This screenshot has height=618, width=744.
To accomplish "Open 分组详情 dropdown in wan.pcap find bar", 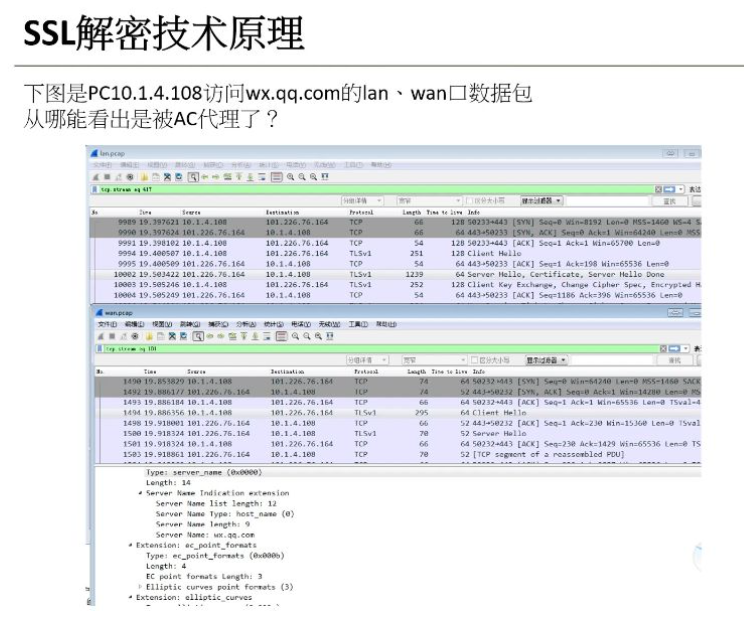I will click(x=367, y=360).
